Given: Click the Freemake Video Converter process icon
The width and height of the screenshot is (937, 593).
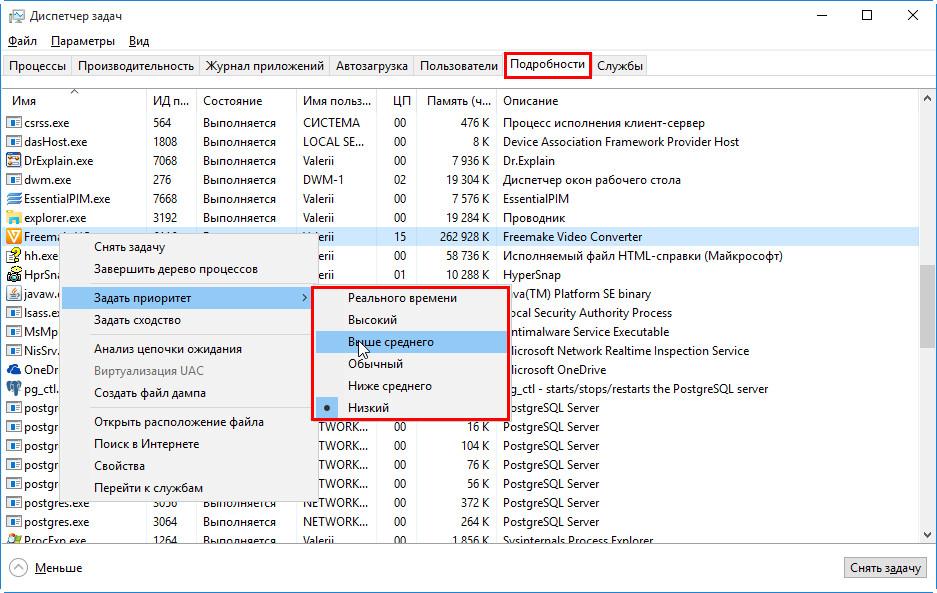Looking at the screenshot, I should click(x=14, y=237).
